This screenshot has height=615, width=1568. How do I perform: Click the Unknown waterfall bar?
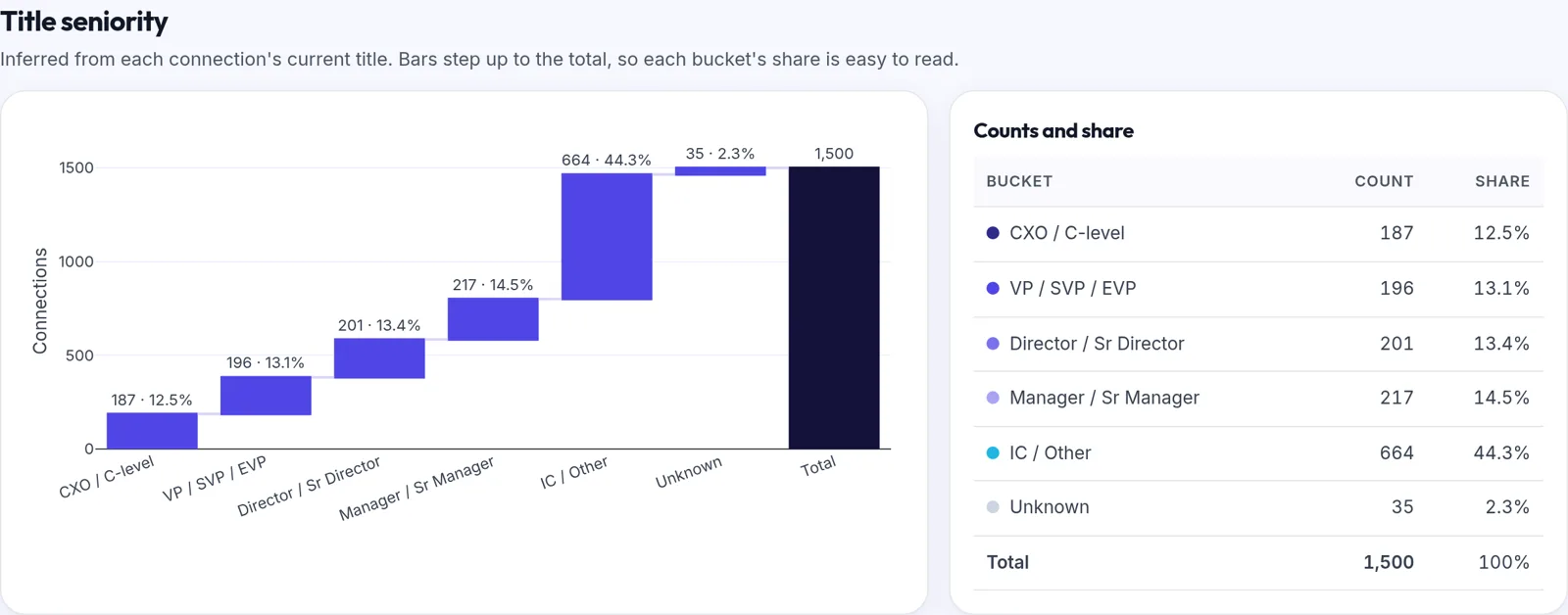point(720,171)
